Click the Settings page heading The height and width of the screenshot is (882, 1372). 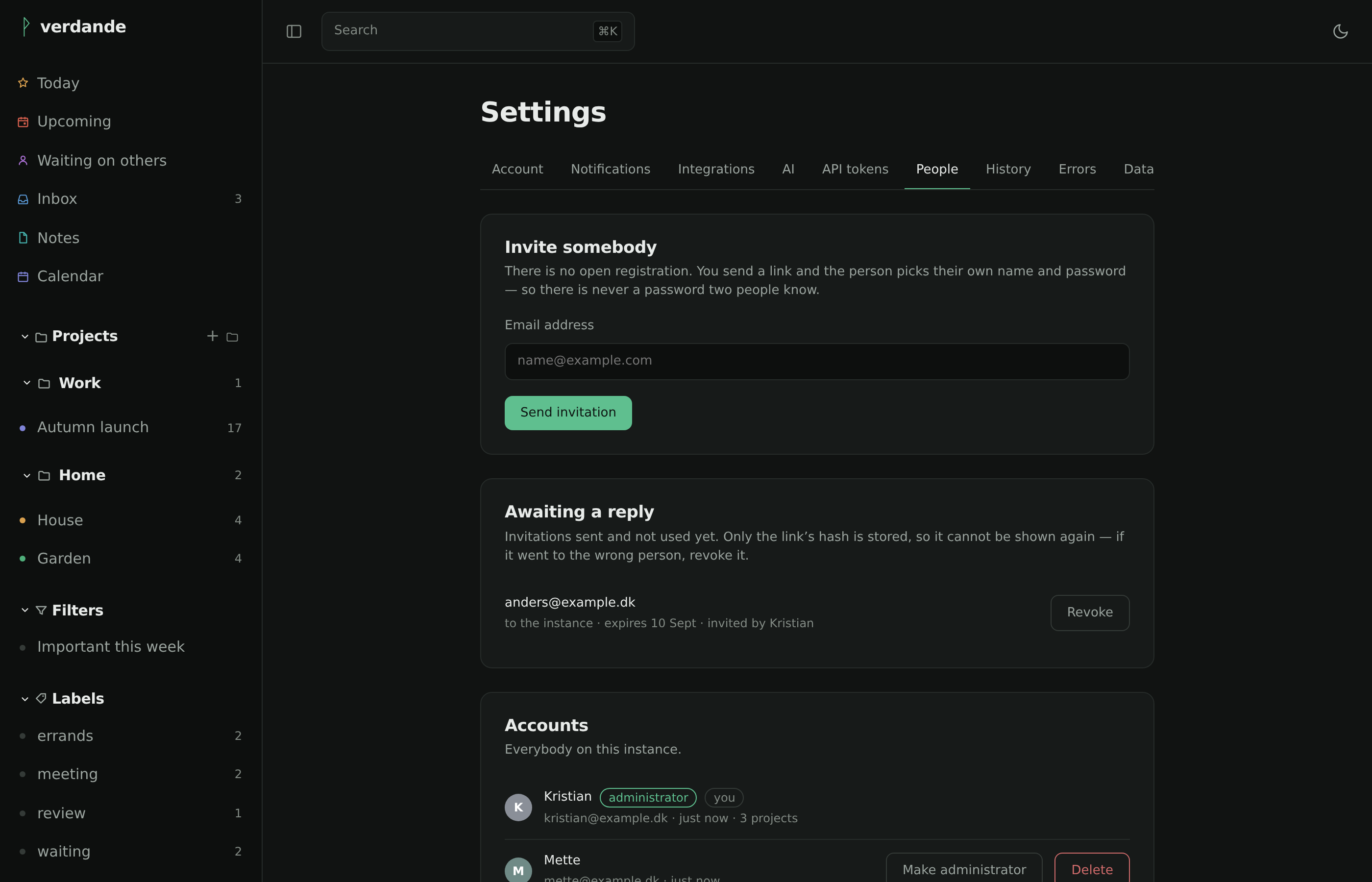(x=543, y=112)
